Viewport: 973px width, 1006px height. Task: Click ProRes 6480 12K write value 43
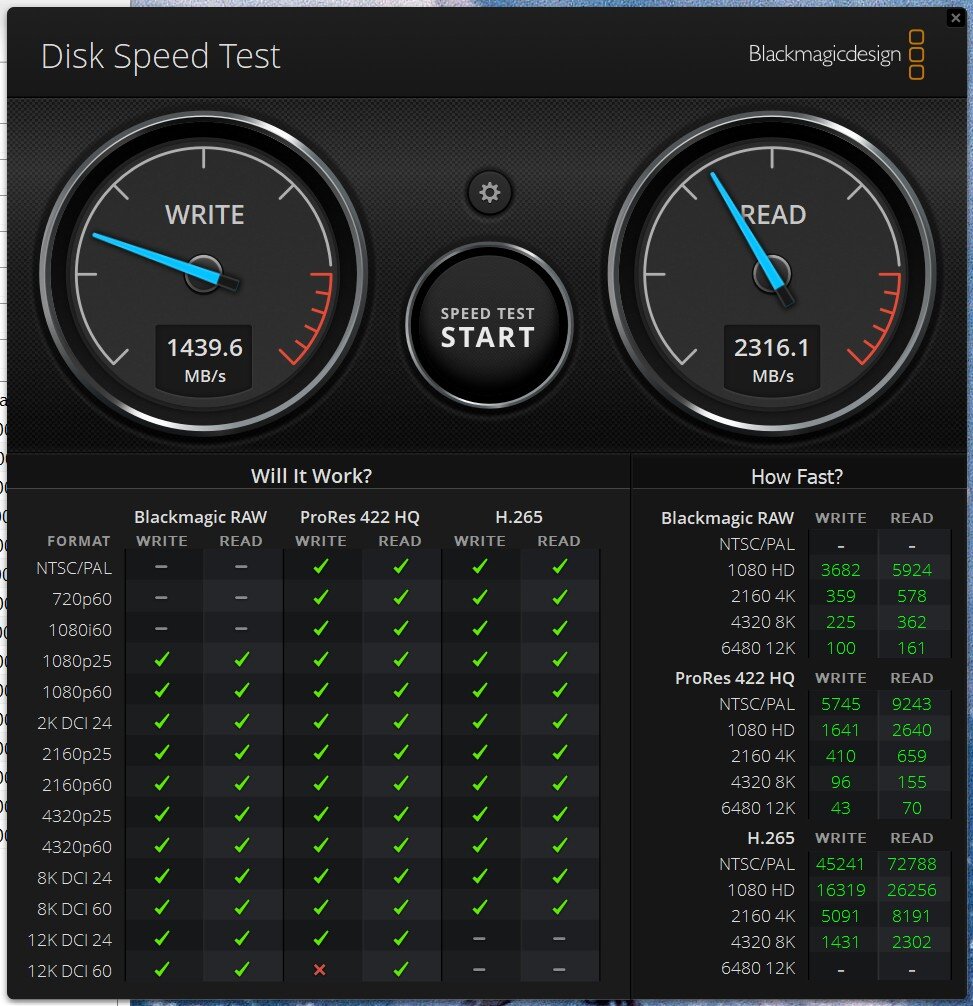[x=840, y=808]
